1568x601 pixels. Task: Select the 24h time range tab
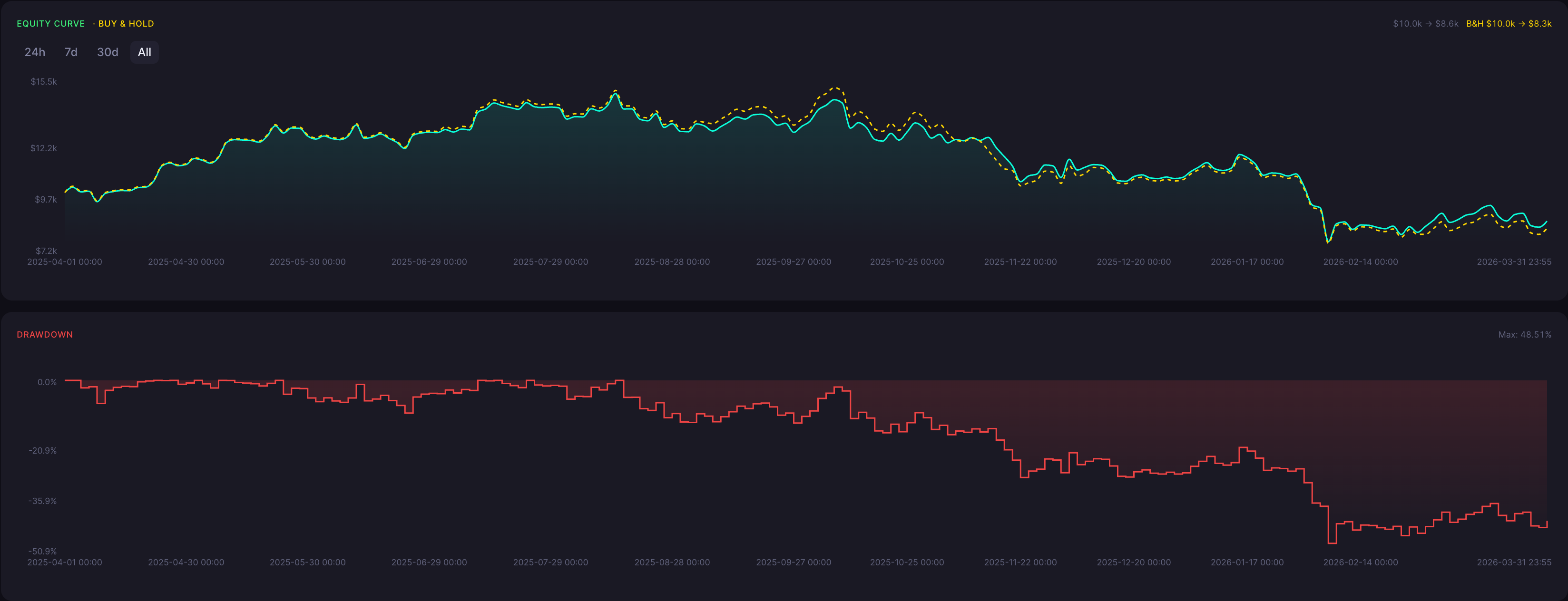[35, 52]
